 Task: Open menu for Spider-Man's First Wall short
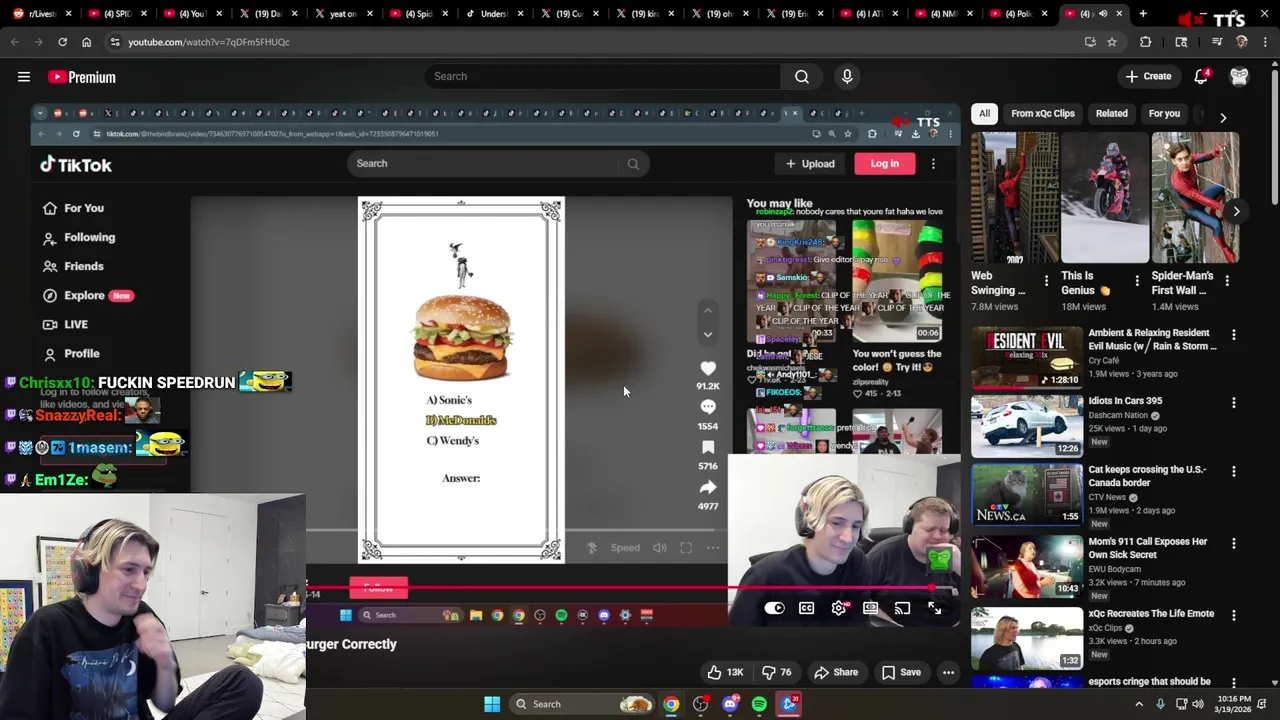tap(1227, 281)
